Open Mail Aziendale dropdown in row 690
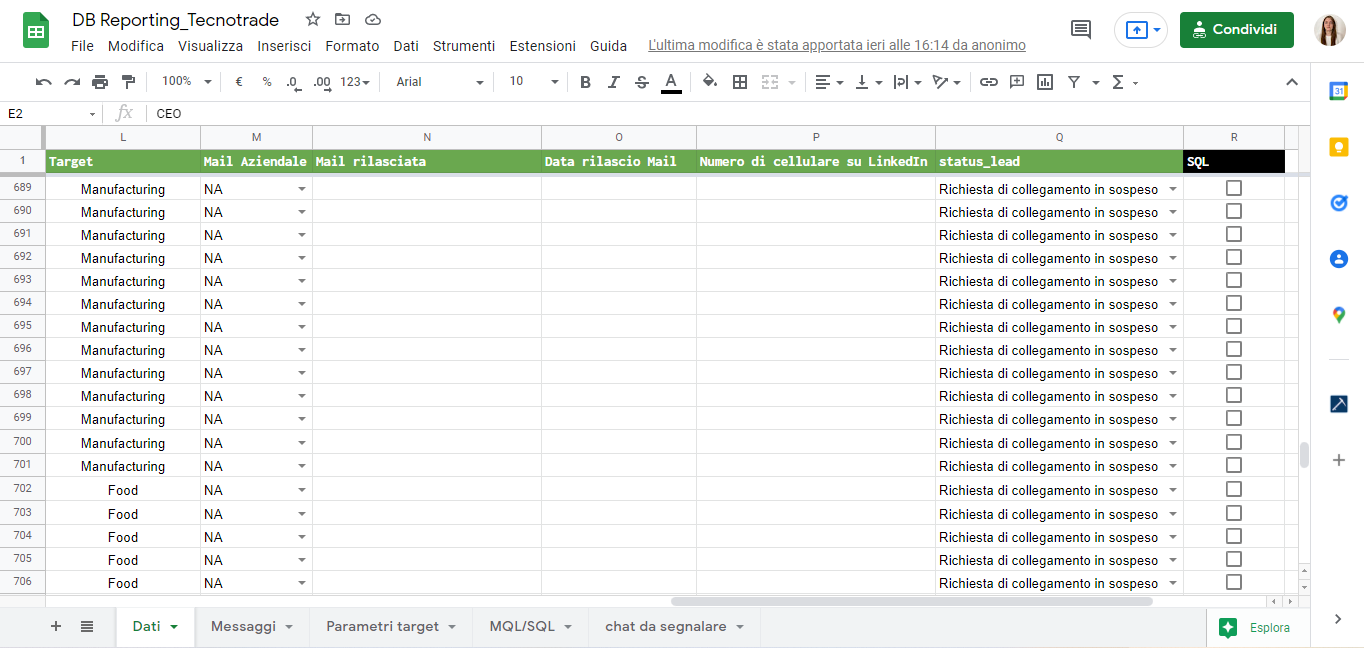This screenshot has width=1364, height=648. pos(302,212)
